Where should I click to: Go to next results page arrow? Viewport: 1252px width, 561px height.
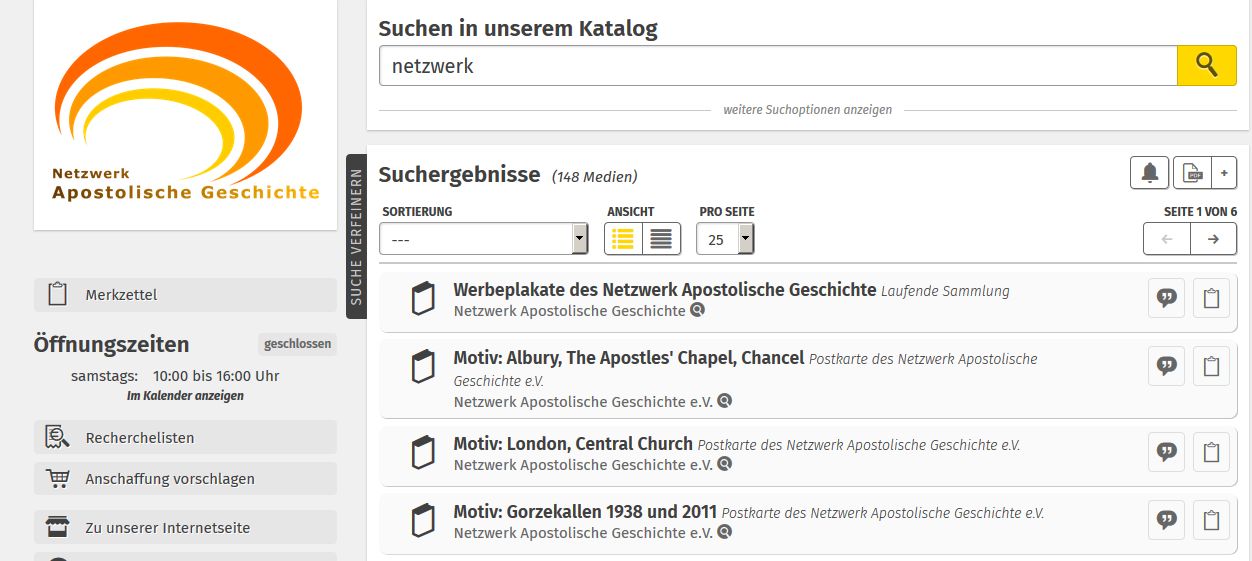(1213, 239)
